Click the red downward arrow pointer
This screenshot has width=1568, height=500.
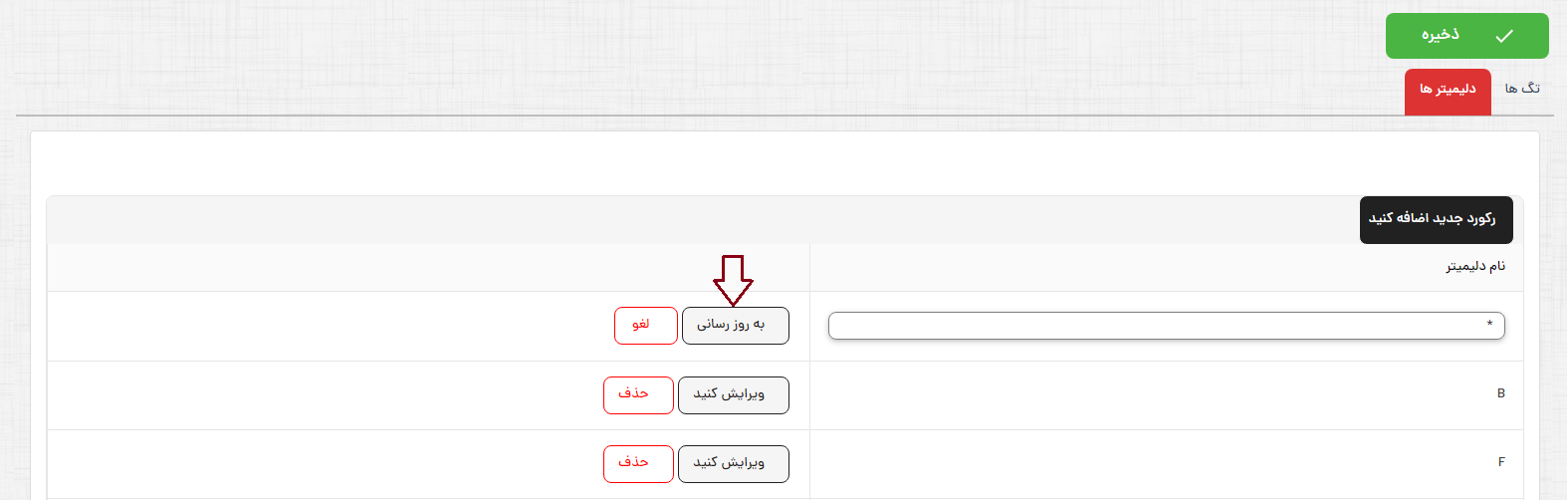click(x=733, y=280)
